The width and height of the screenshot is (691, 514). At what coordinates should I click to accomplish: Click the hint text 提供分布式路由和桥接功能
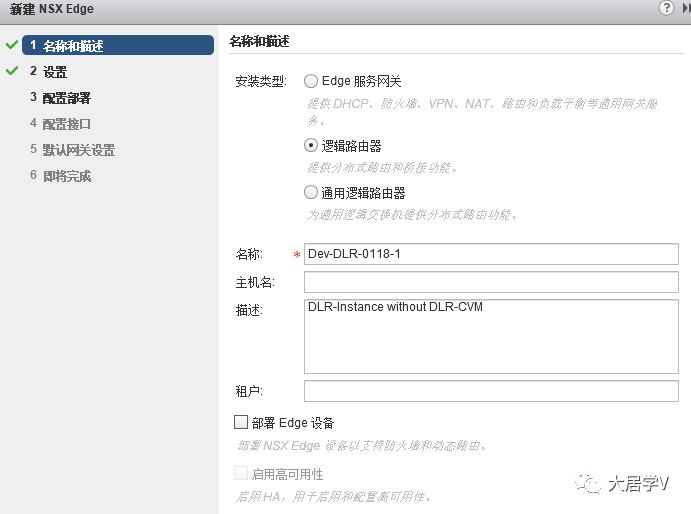(382, 168)
